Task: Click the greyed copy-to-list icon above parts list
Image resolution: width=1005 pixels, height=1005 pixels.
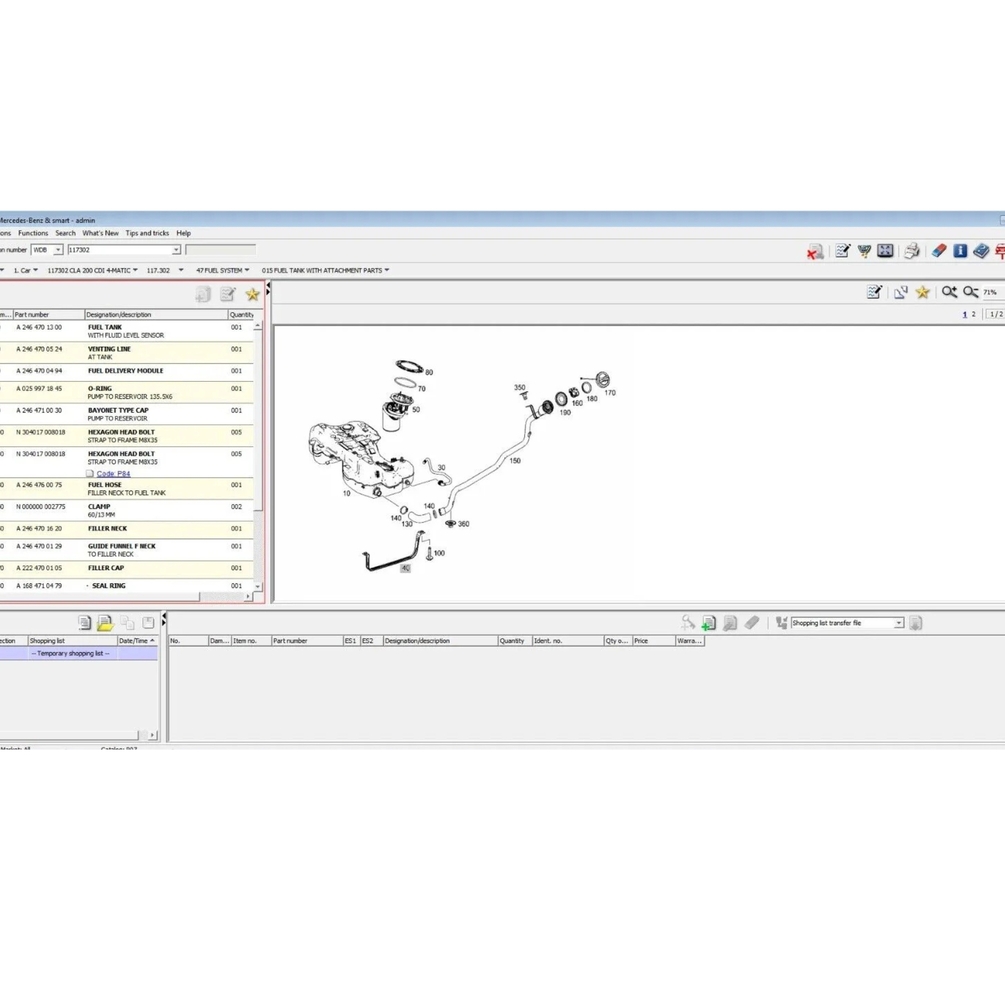Action: (203, 294)
